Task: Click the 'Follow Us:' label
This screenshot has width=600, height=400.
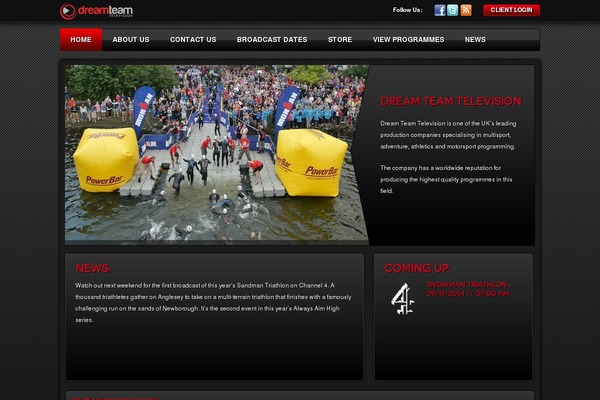Action: point(408,10)
